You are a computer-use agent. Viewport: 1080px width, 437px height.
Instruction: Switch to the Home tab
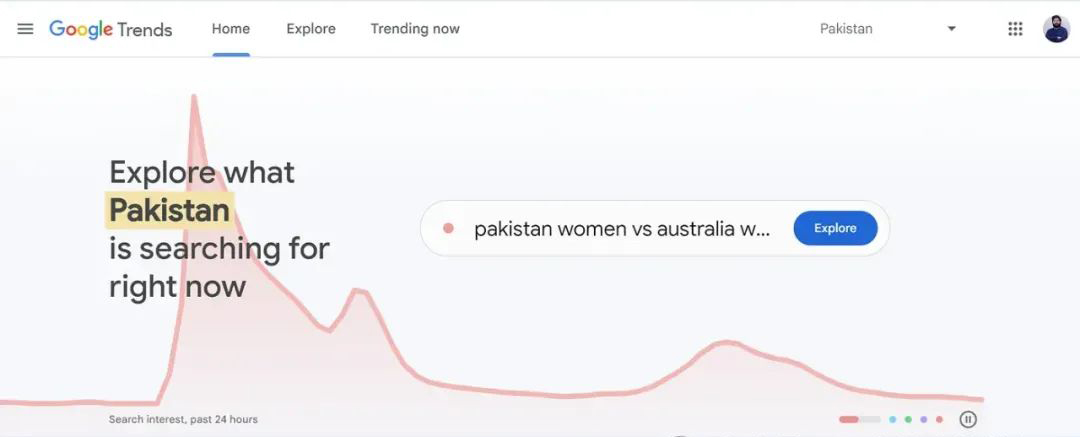[x=231, y=29]
